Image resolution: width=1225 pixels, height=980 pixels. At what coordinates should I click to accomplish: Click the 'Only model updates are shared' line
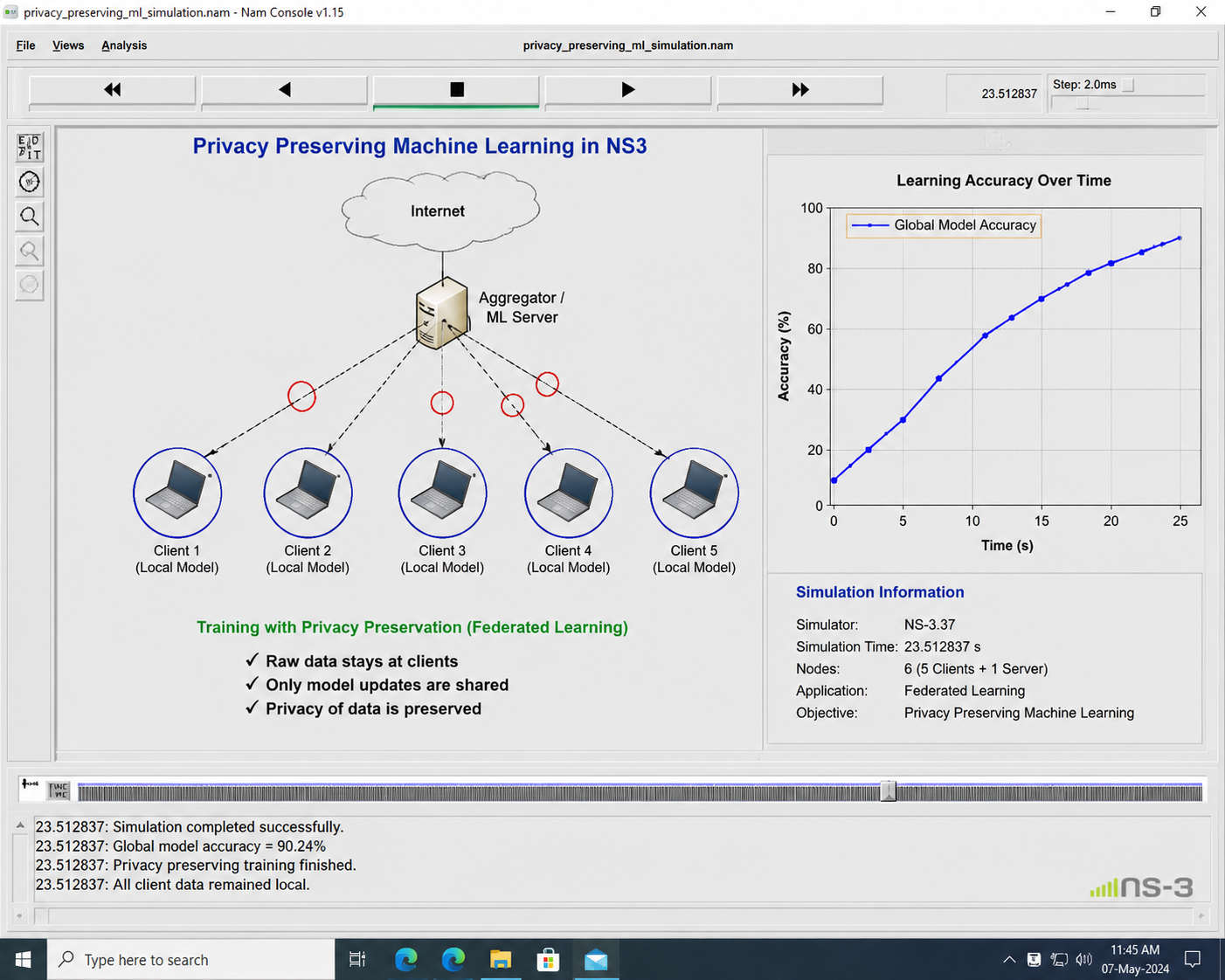[387, 685]
